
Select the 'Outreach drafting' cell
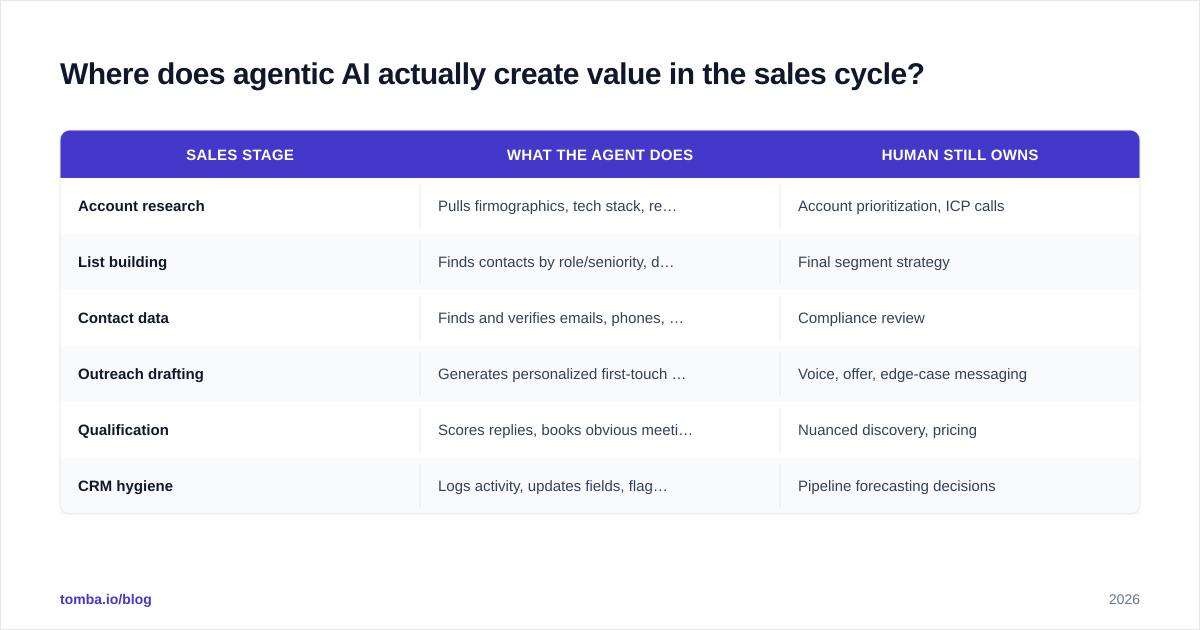tap(240, 374)
